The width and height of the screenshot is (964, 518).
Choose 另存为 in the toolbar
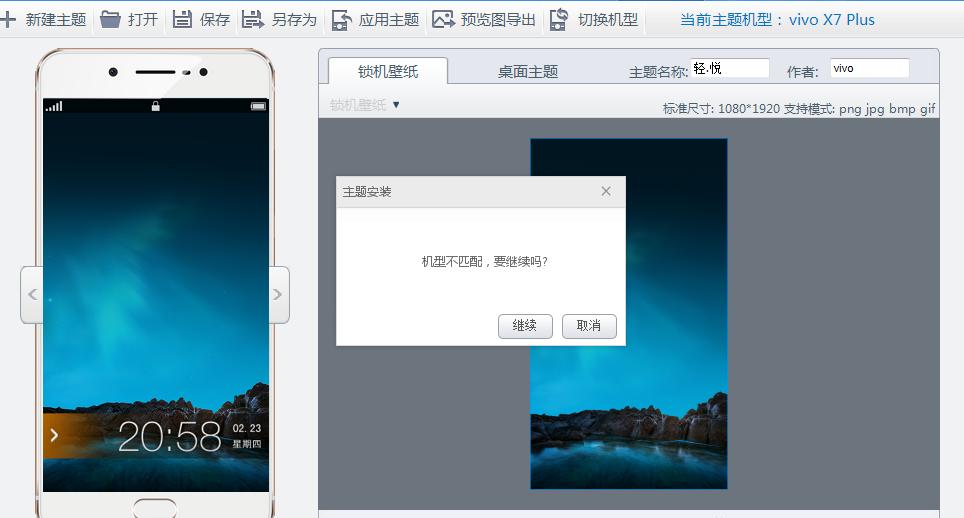click(294, 20)
